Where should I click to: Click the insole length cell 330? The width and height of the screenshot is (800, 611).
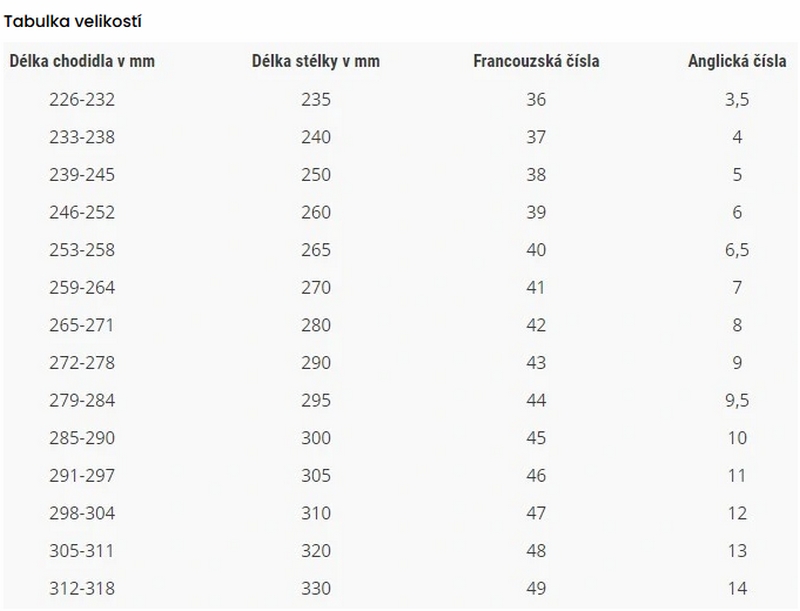coord(315,589)
